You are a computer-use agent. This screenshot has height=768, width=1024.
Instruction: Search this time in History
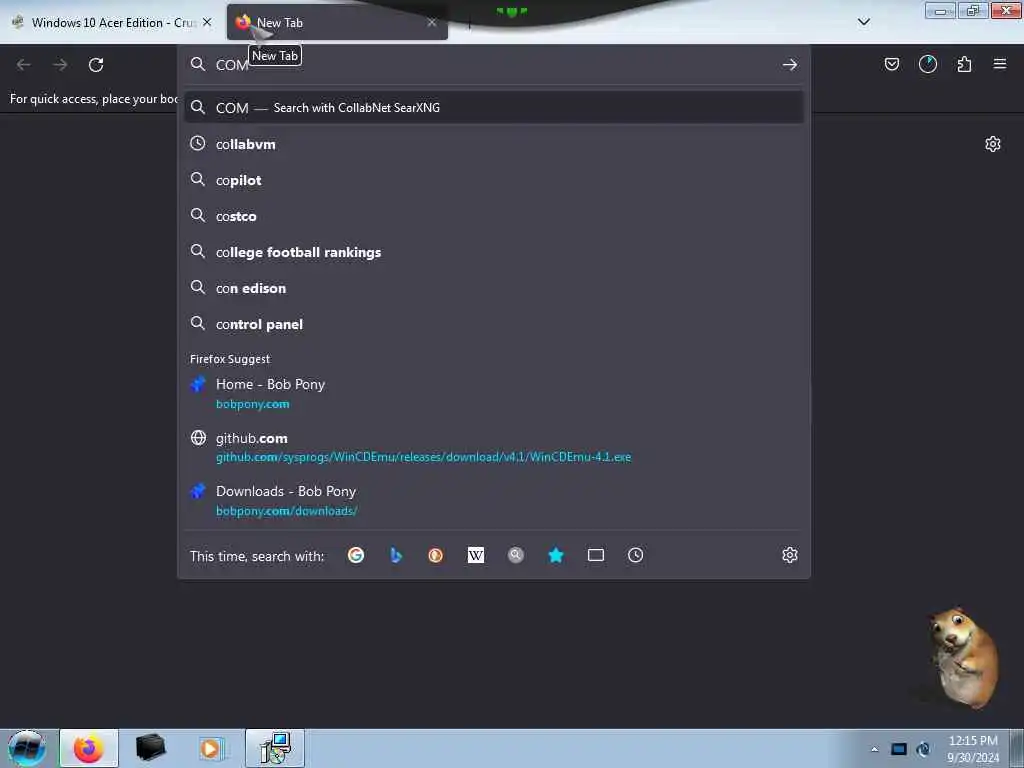coord(635,555)
